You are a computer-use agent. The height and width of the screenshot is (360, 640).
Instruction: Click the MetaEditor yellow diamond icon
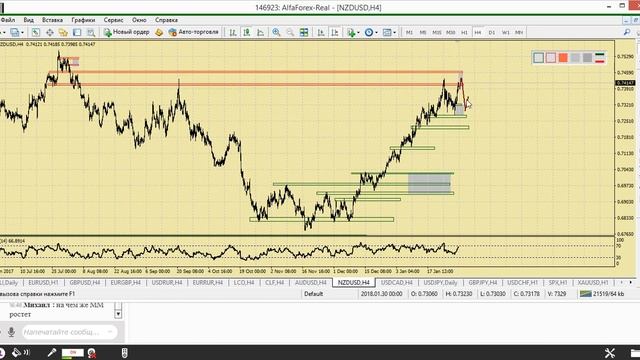(x=159, y=32)
